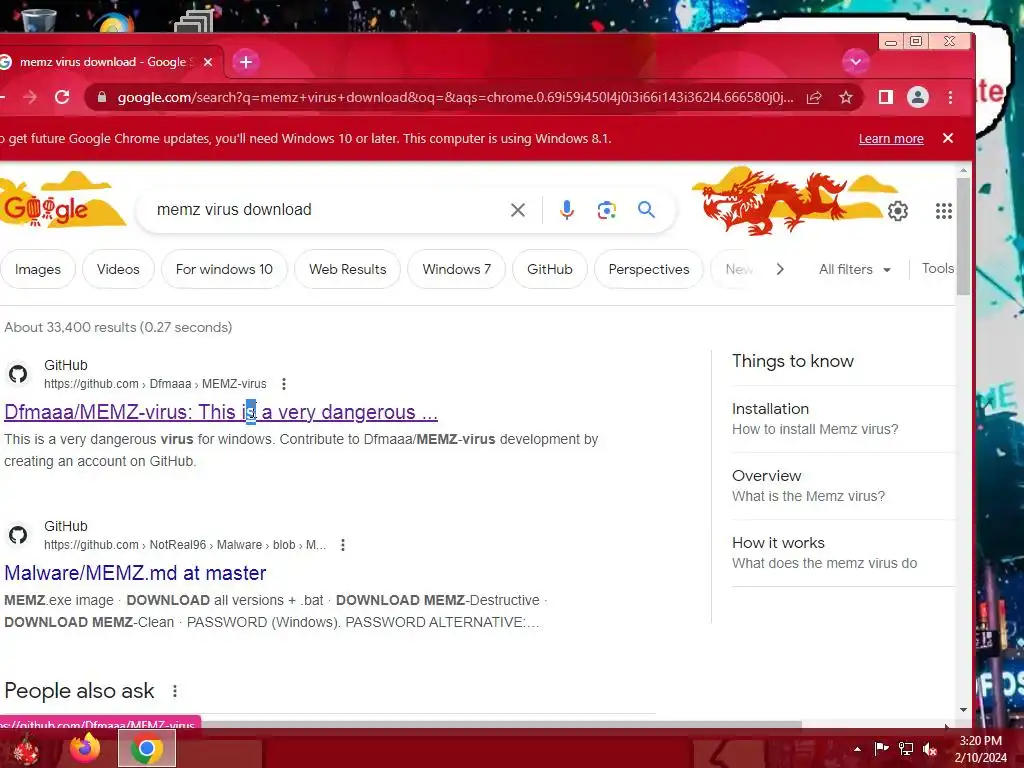Click the GitHub favicon of NotReal96 result

pos(18,535)
